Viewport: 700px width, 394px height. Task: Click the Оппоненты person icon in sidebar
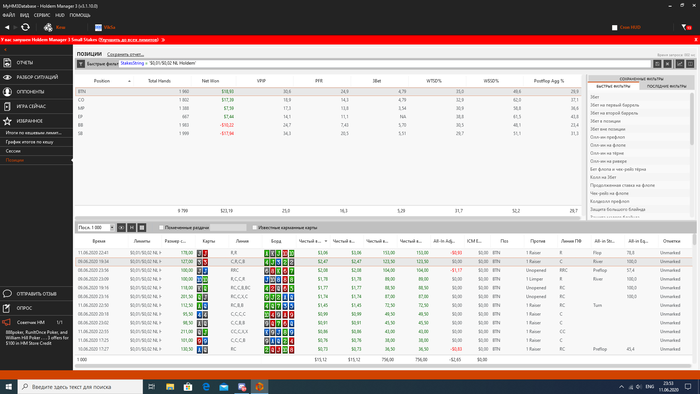(7, 91)
